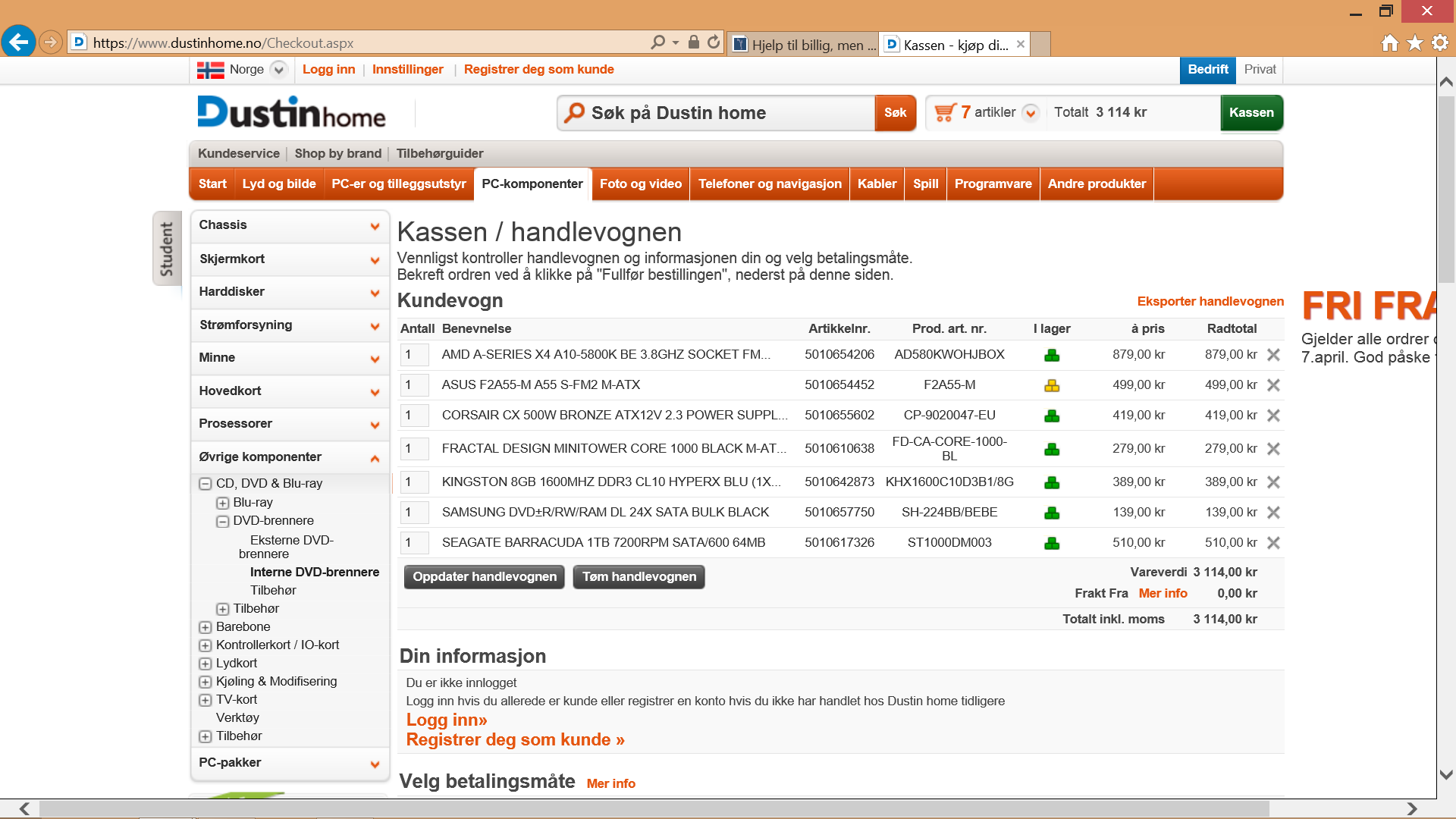
Task: Collapse the CD, DVD & Blu-ray tree node
Action: point(205,484)
